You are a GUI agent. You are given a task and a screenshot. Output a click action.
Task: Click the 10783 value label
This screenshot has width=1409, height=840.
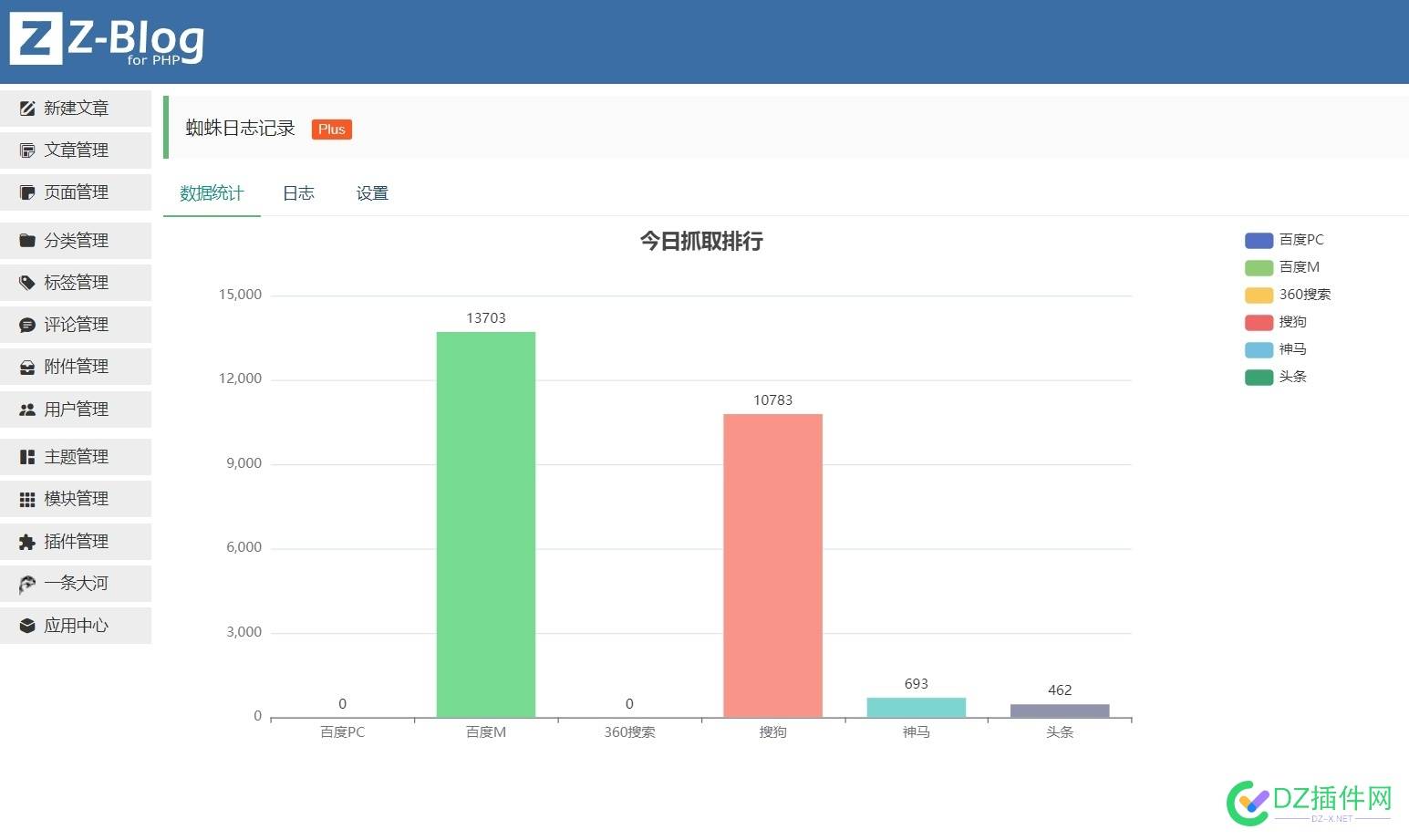772,400
